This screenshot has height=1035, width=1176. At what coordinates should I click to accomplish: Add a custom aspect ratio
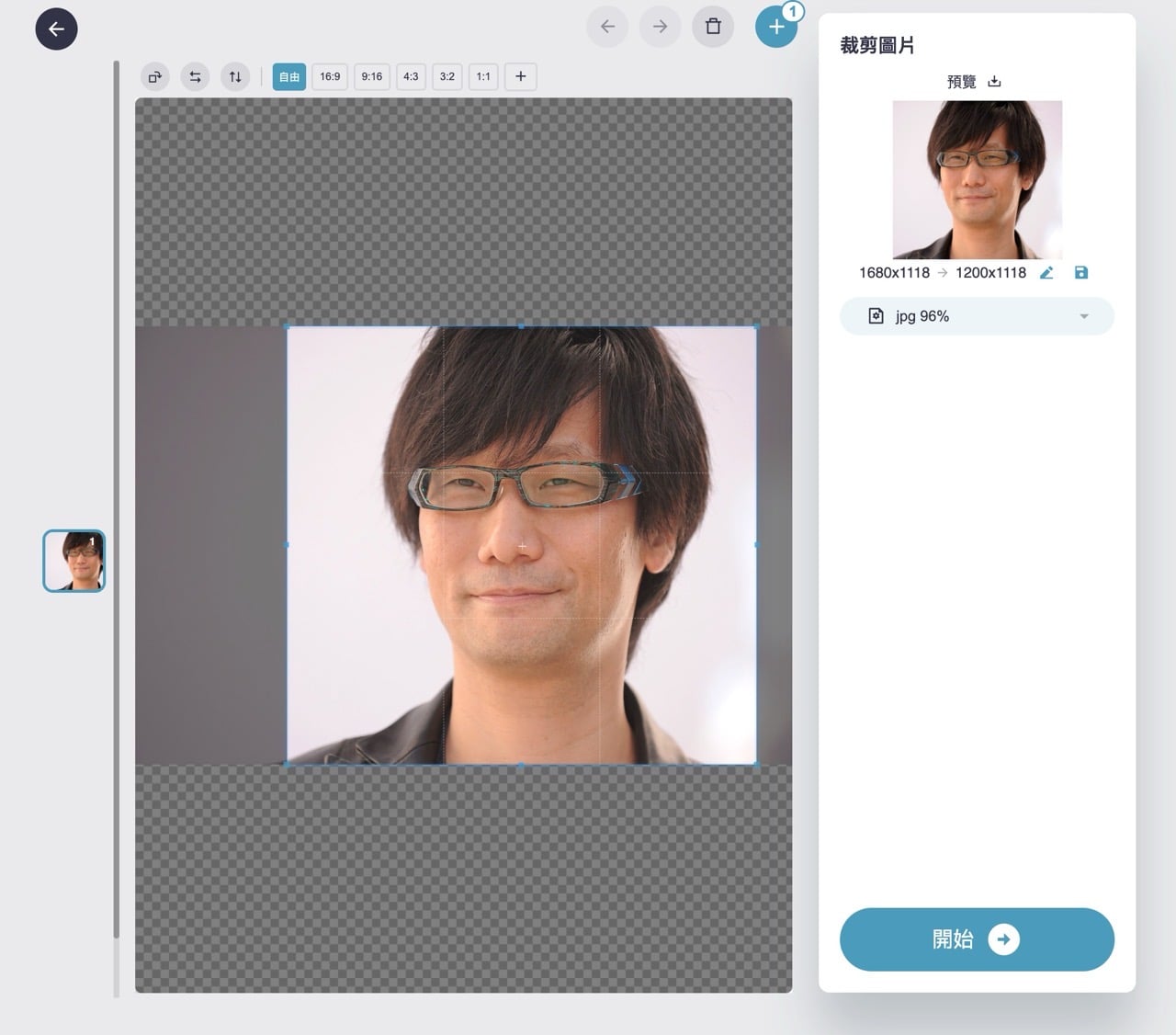tap(521, 77)
